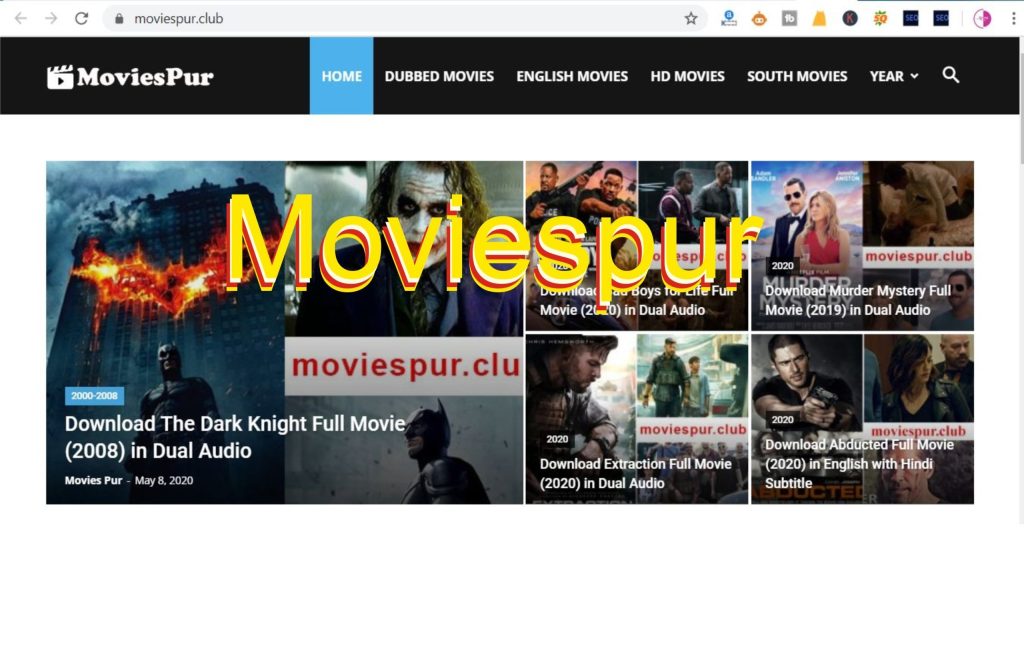1024x654 pixels.
Task: Open site search with the magnifier icon
Action: pyautogui.click(x=951, y=75)
